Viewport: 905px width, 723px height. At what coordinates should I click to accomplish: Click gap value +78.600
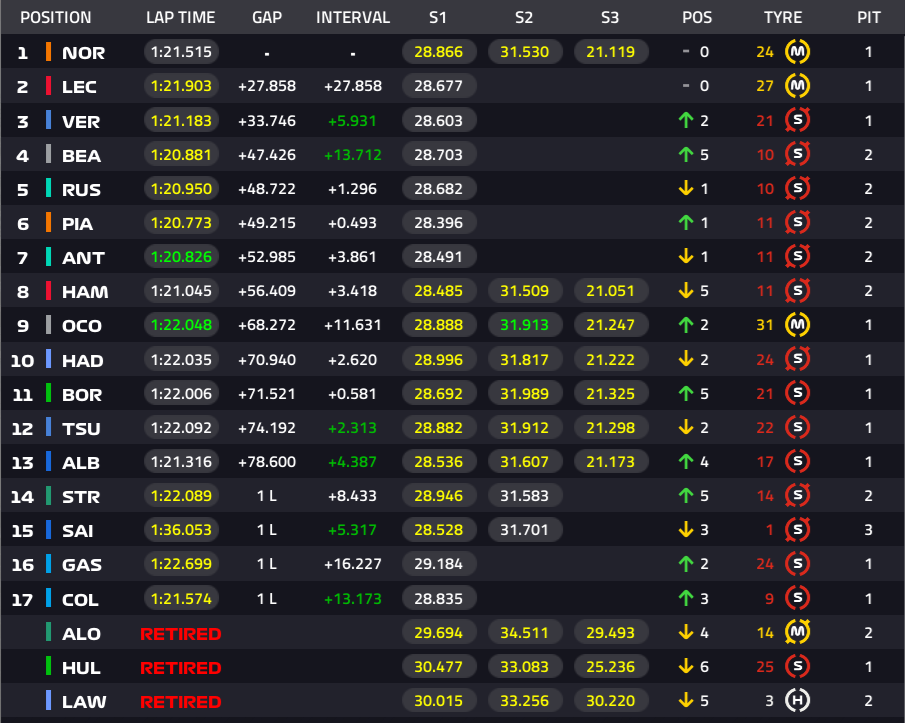tap(267, 462)
